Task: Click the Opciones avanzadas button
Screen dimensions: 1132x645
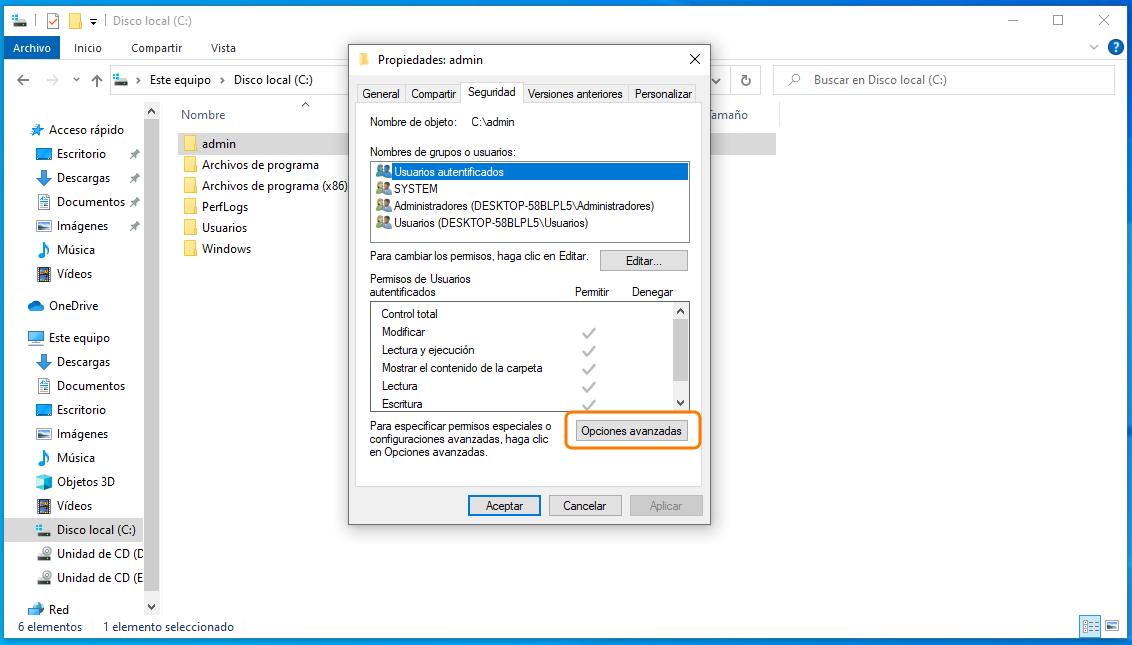Action: [x=632, y=431]
